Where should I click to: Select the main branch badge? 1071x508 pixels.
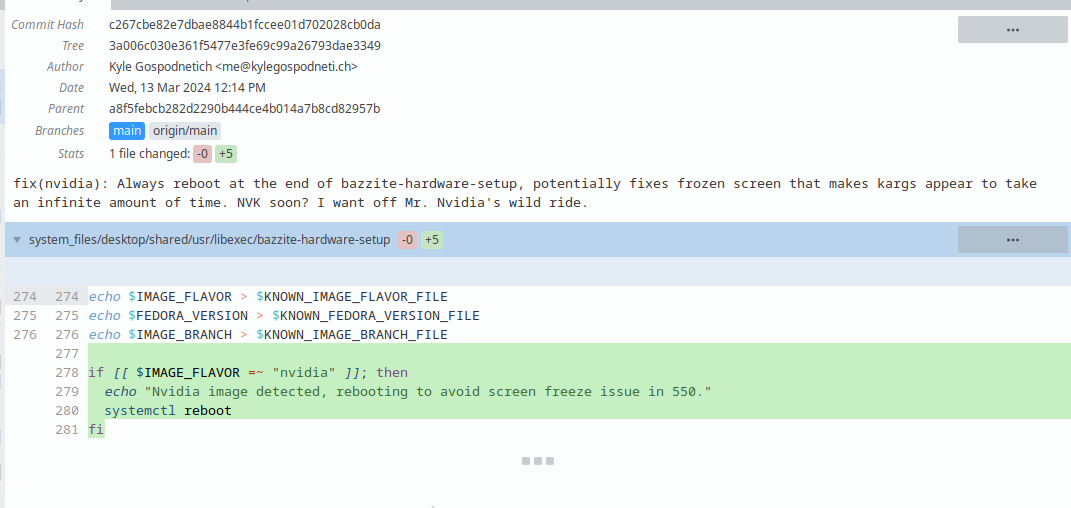(x=127, y=130)
